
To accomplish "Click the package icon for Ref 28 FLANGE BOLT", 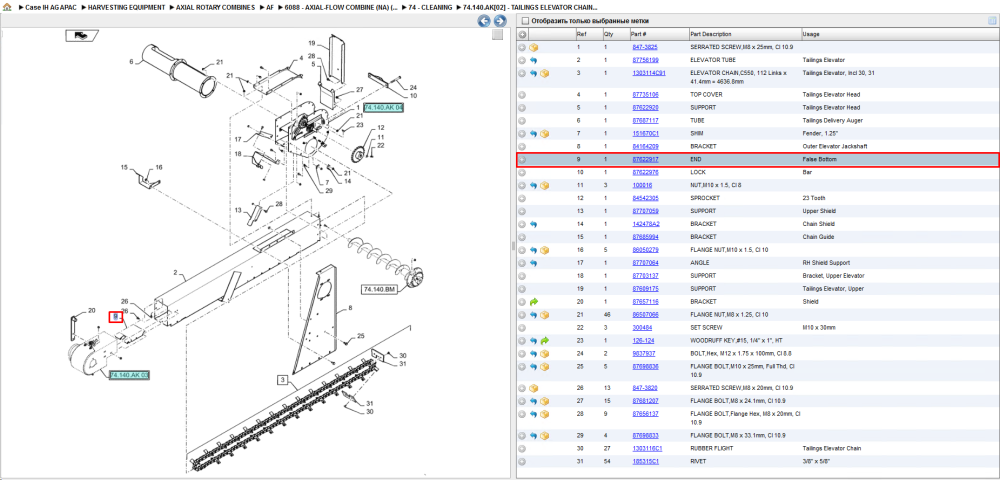I will point(544,414).
